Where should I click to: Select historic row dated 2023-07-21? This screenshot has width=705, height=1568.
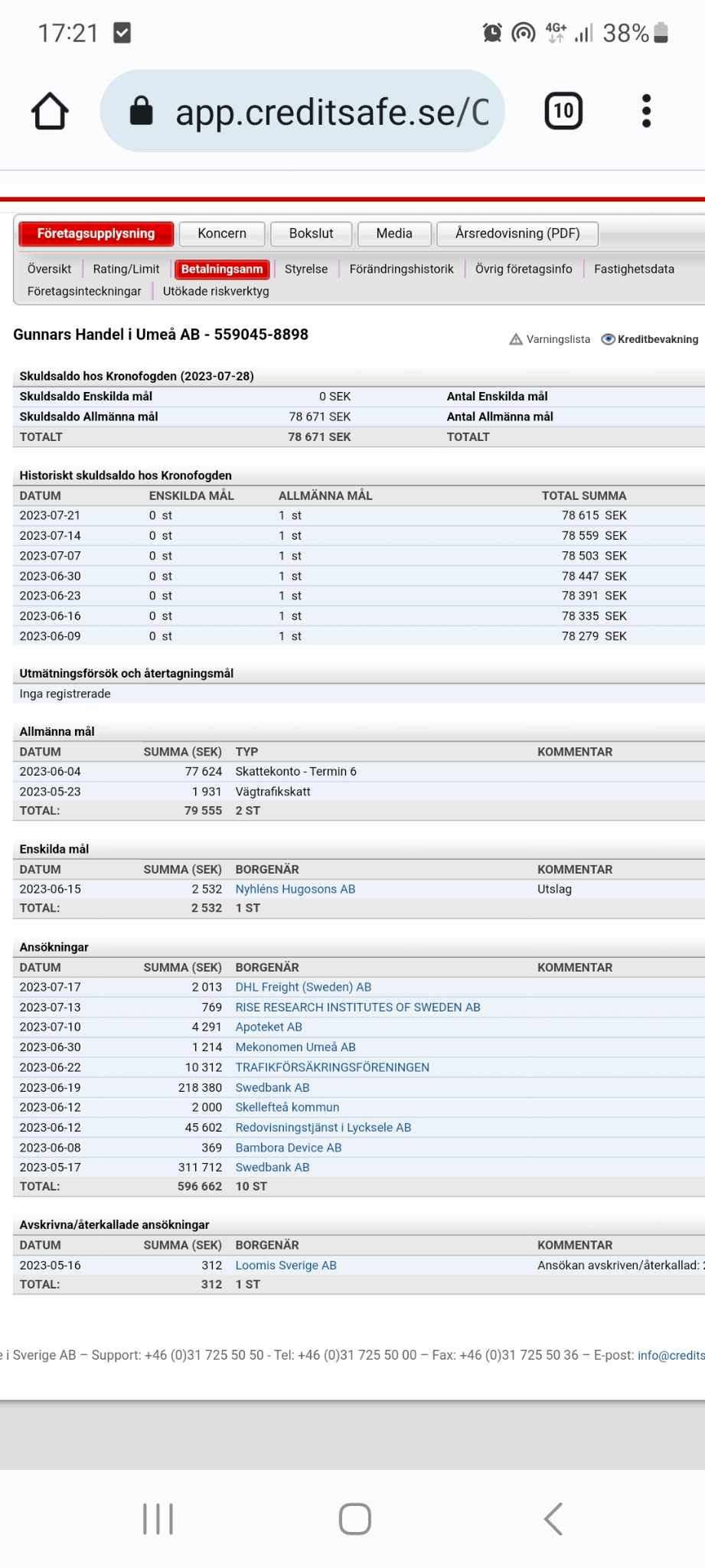358,516
